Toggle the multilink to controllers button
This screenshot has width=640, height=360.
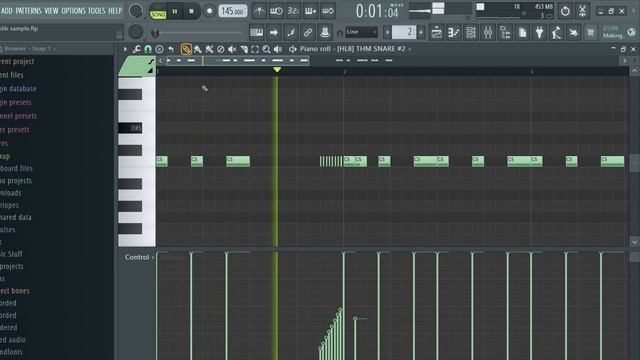[x=325, y=32]
